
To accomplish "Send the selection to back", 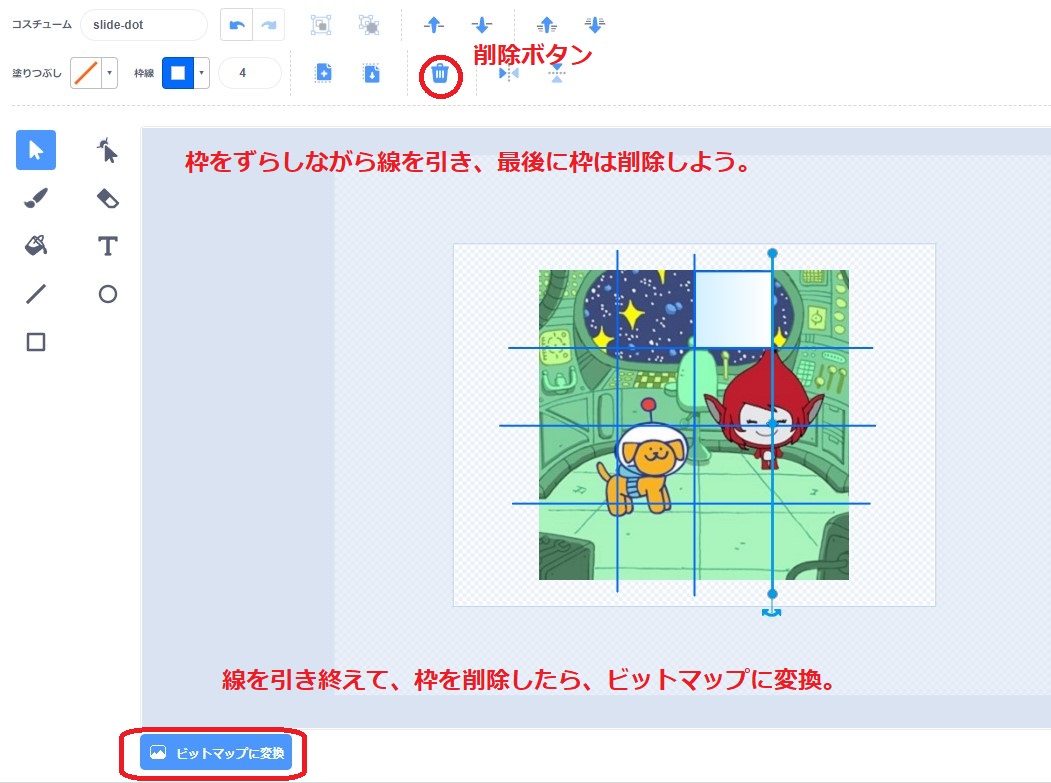I will pyautogui.click(x=595, y=25).
